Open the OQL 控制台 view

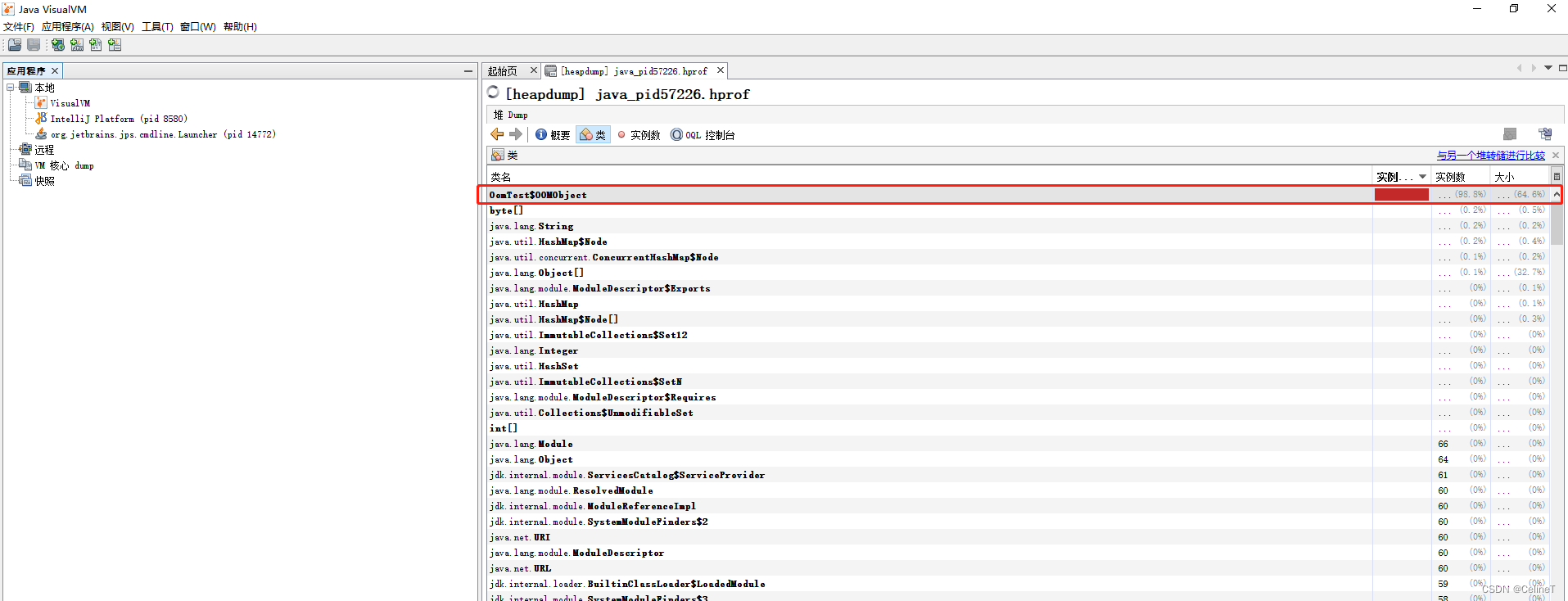(703, 135)
